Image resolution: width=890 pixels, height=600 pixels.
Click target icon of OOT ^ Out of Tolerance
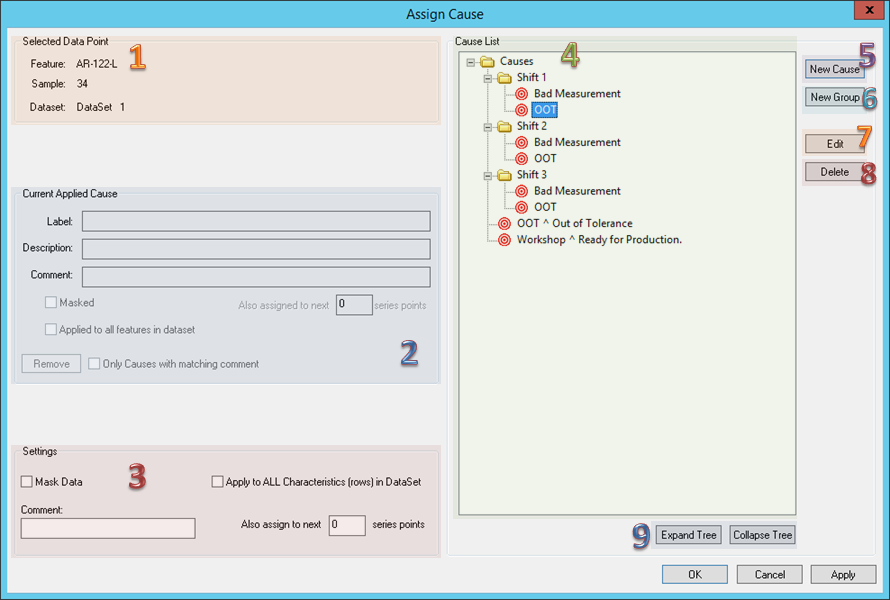(x=504, y=224)
